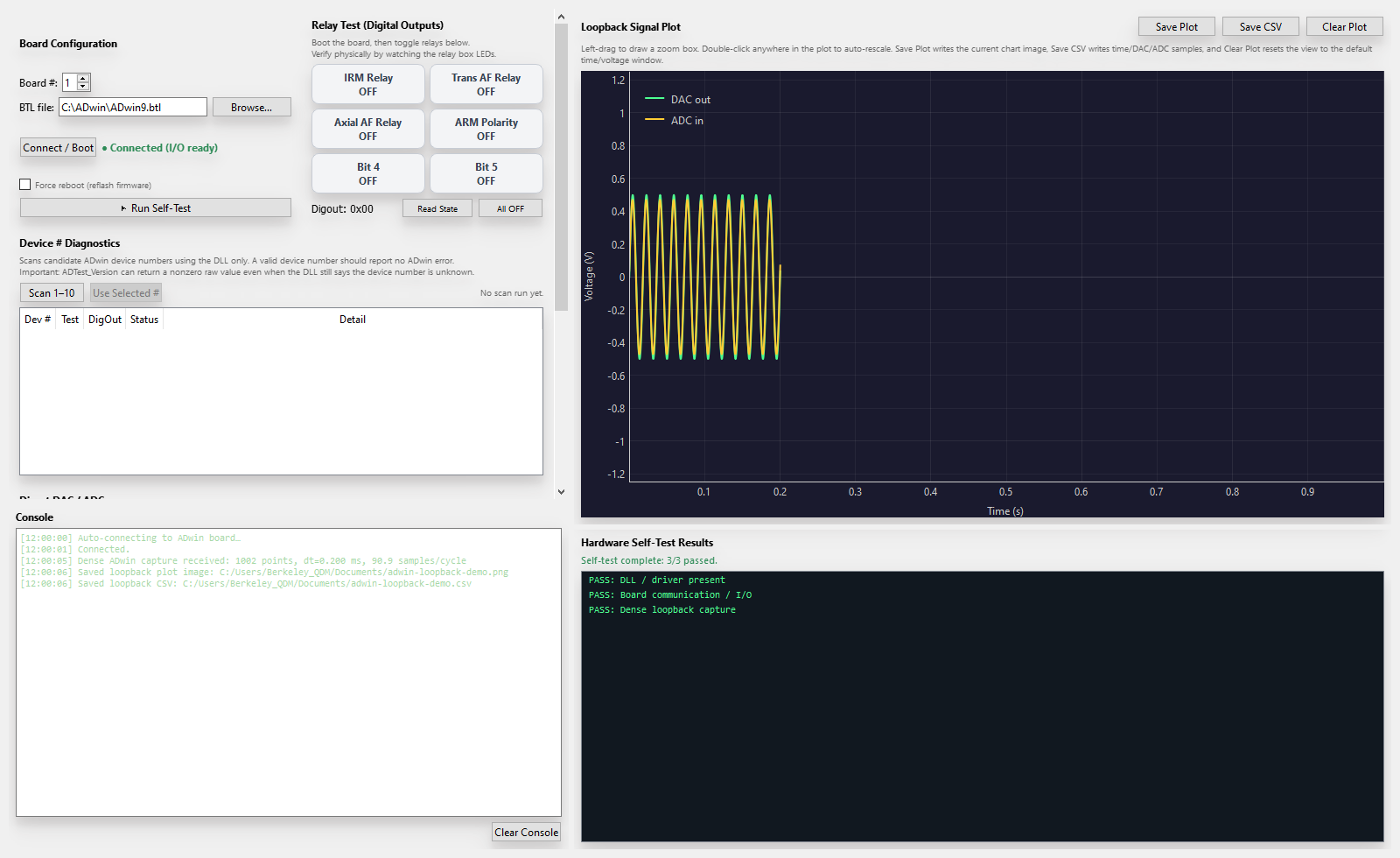
Task: Click the left panel scrollbar down arrow
Action: [x=561, y=492]
